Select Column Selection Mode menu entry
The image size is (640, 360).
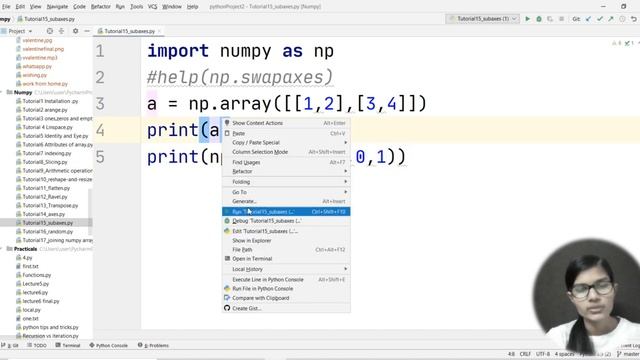[x=286, y=152]
